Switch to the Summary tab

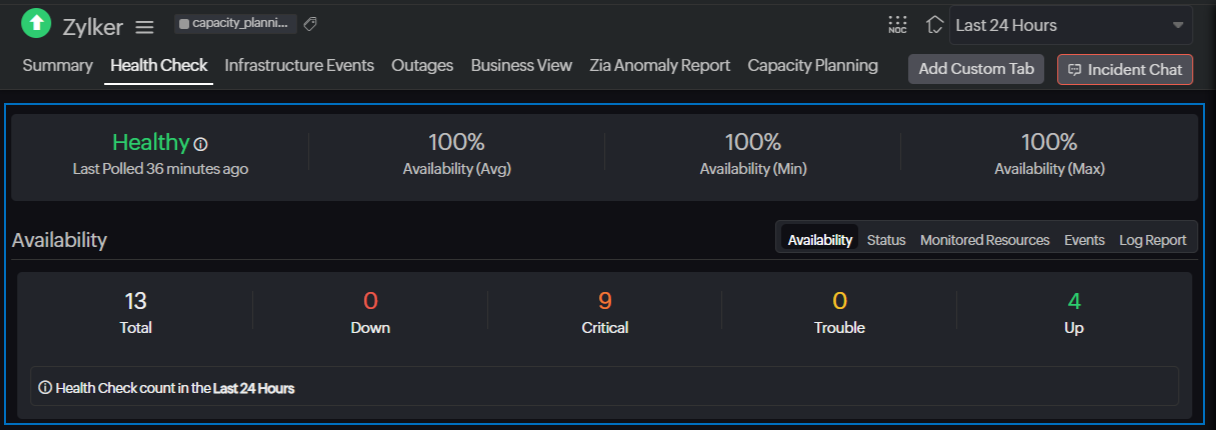tap(57, 65)
